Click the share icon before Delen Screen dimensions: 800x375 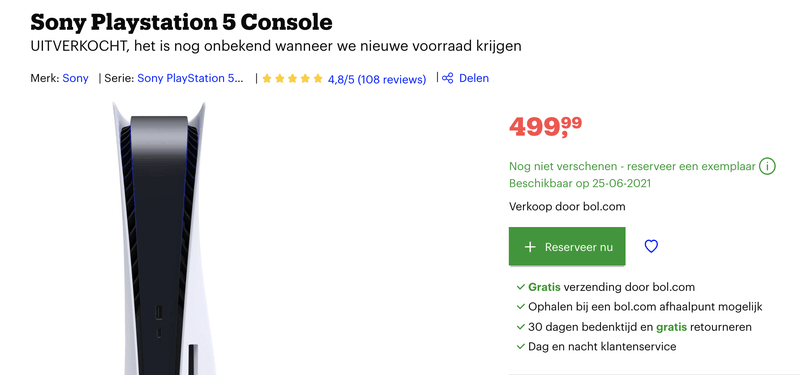click(447, 79)
